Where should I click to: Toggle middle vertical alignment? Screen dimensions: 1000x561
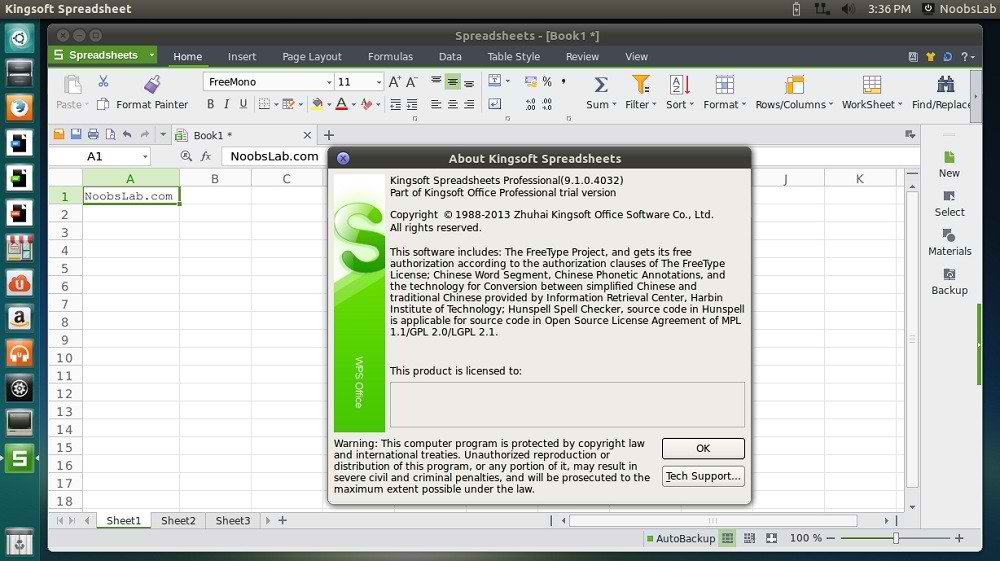452,82
